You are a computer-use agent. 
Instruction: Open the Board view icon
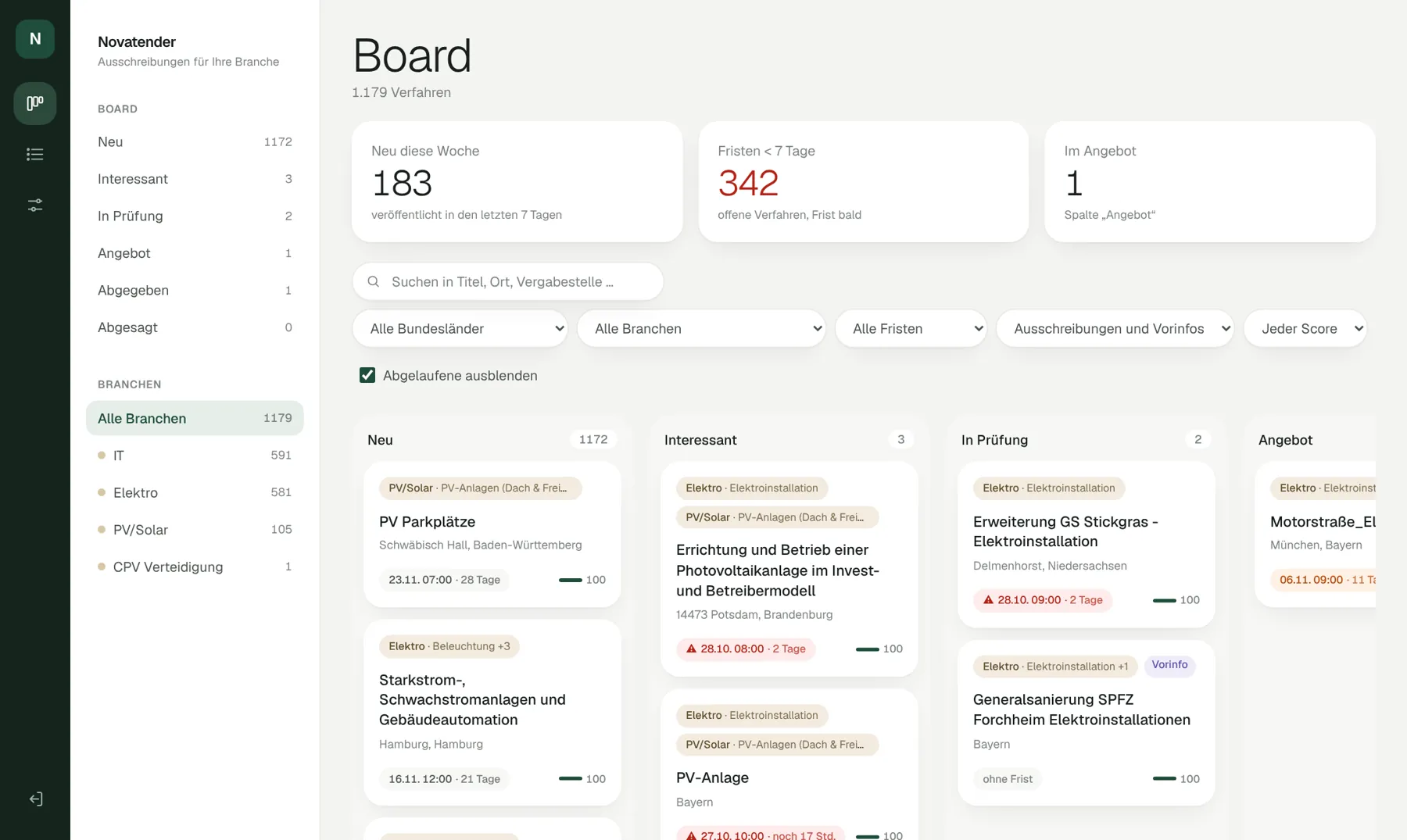click(x=35, y=103)
